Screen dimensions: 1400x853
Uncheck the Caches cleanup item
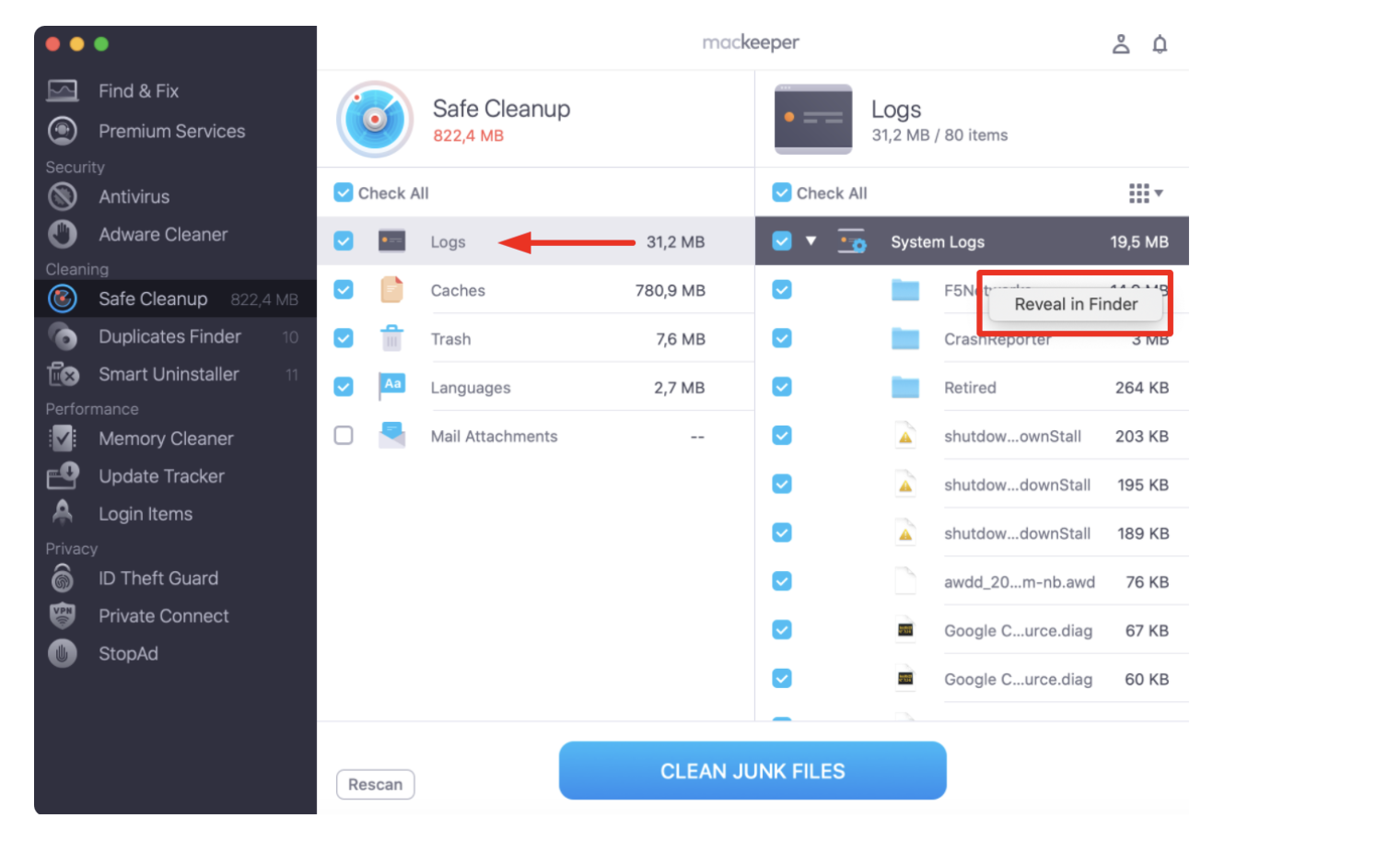click(x=344, y=290)
